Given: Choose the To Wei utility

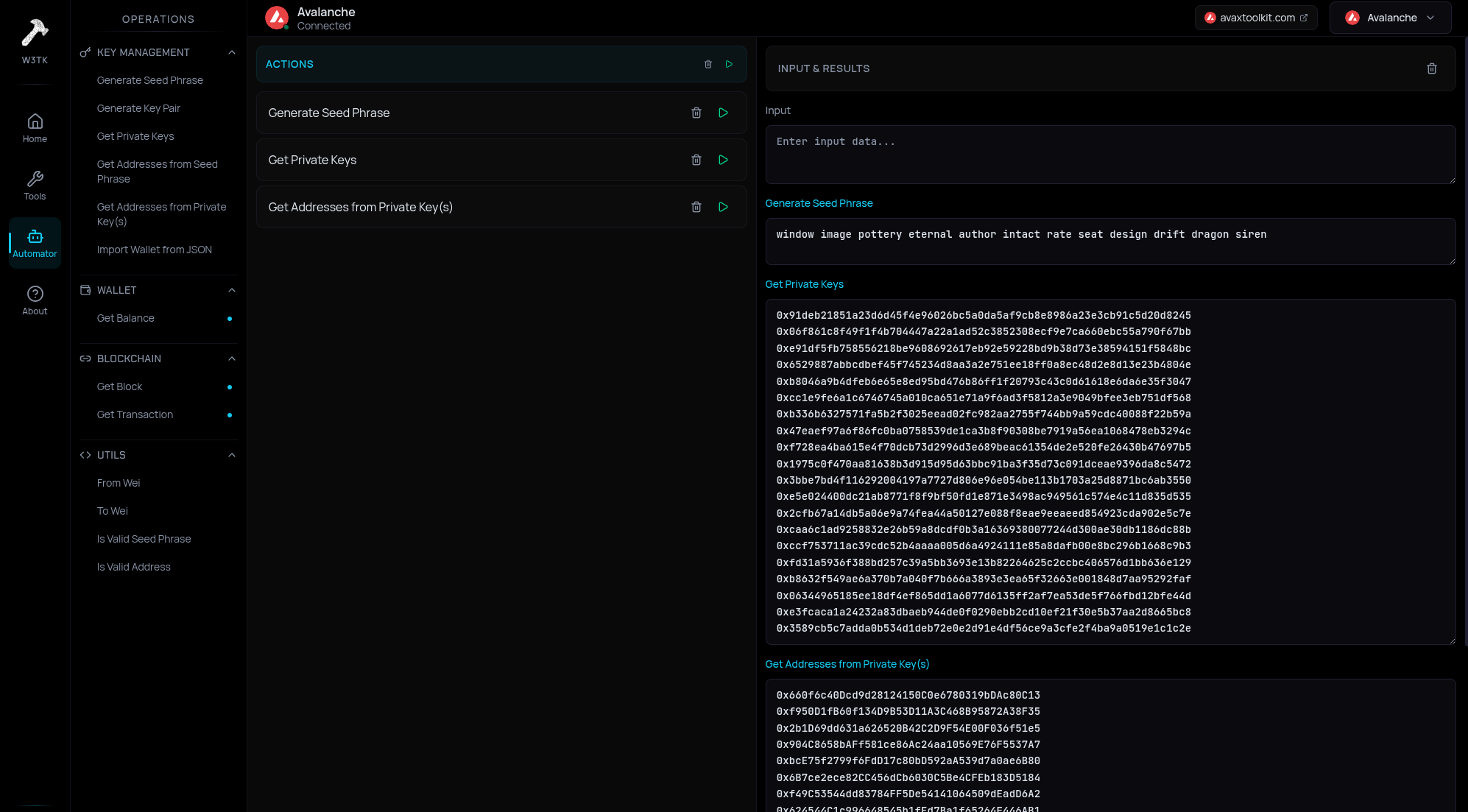Looking at the screenshot, I should click(x=113, y=511).
